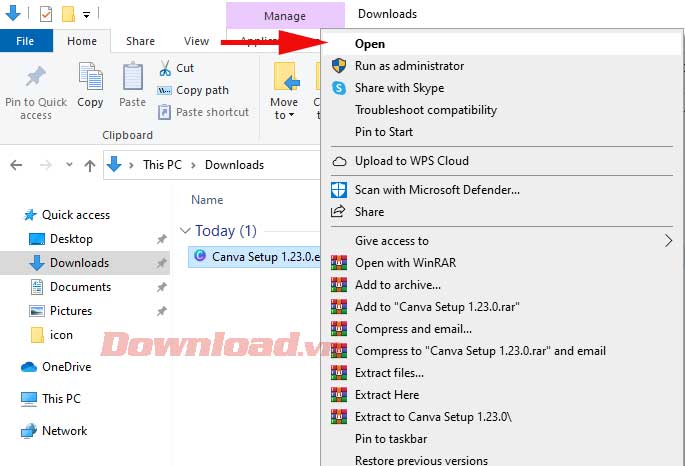The image size is (685, 466).
Task: Choose Open in context menu
Action: click(502, 44)
